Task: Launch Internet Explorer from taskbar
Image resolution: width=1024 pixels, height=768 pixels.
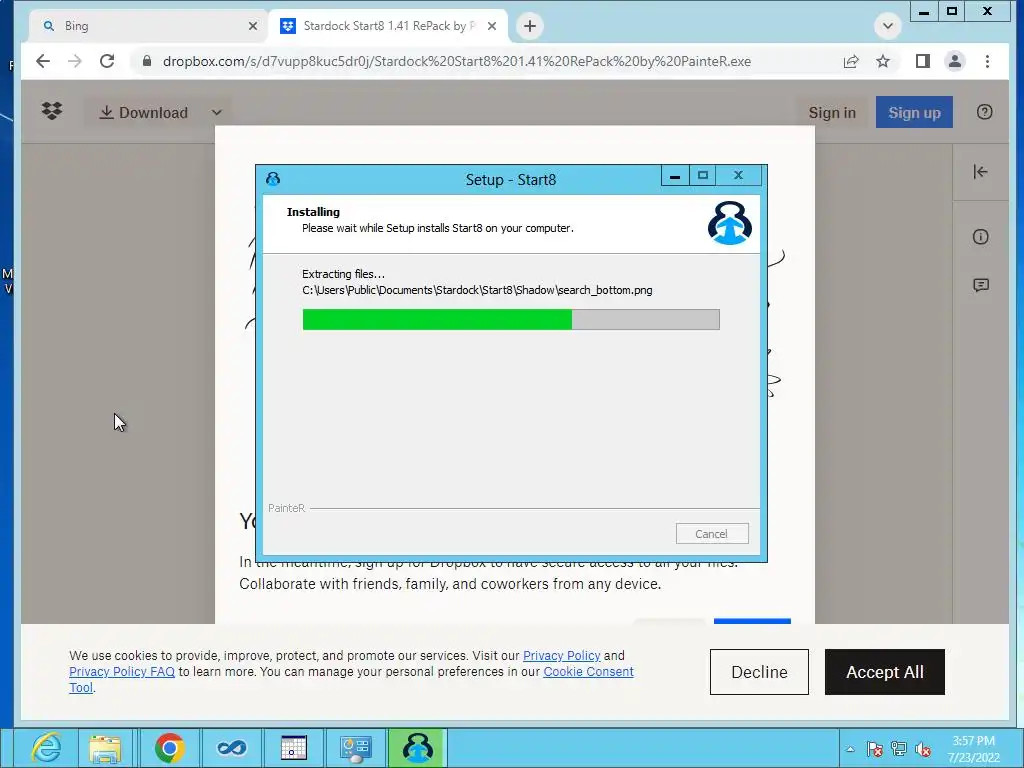Action: (46, 748)
